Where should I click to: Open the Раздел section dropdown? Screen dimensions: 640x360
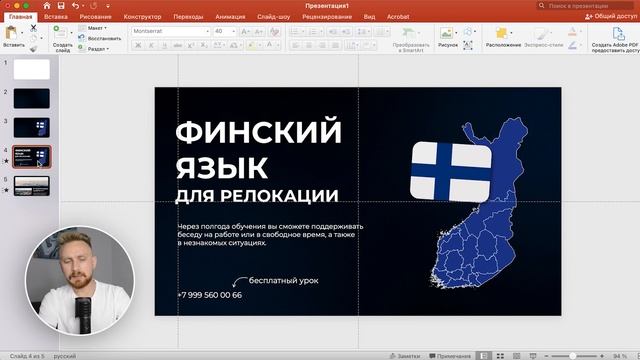click(x=98, y=49)
